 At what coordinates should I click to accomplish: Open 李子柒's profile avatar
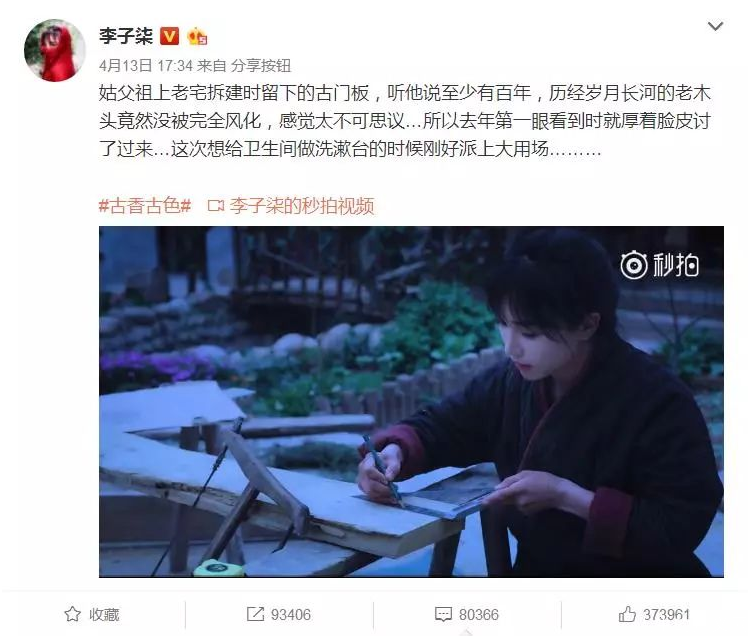coord(55,50)
